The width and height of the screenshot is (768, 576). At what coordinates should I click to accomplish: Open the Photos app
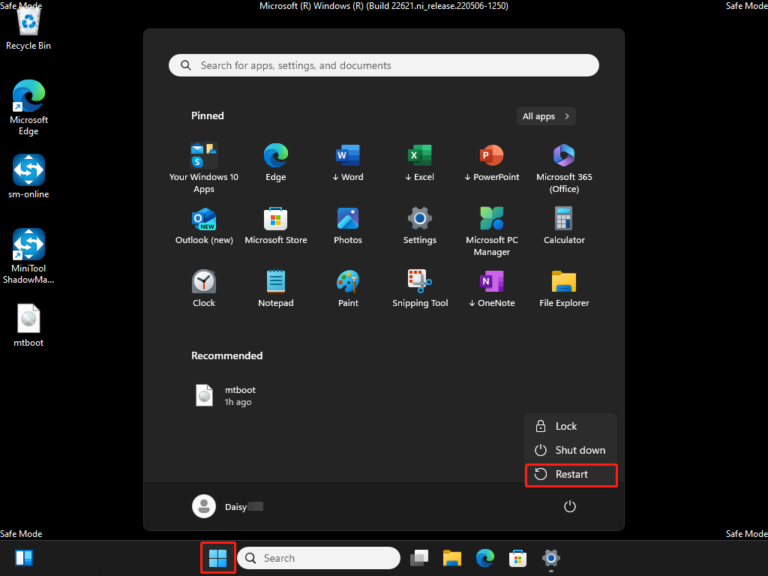[x=348, y=225]
